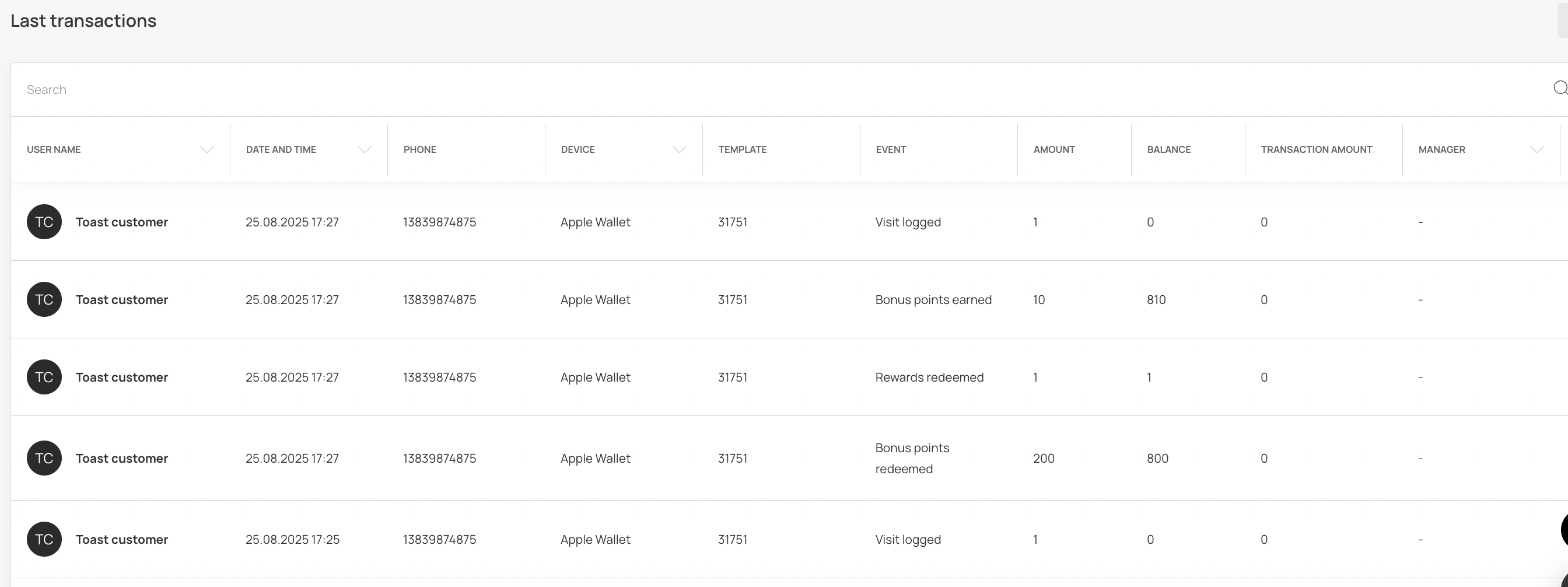Click the Event column header

891,150
